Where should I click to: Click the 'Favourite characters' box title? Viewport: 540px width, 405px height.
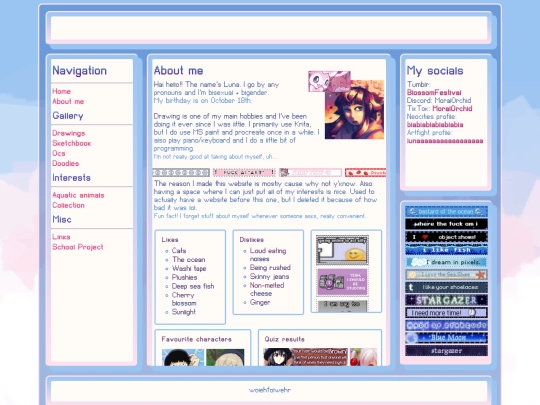pyautogui.click(x=197, y=339)
